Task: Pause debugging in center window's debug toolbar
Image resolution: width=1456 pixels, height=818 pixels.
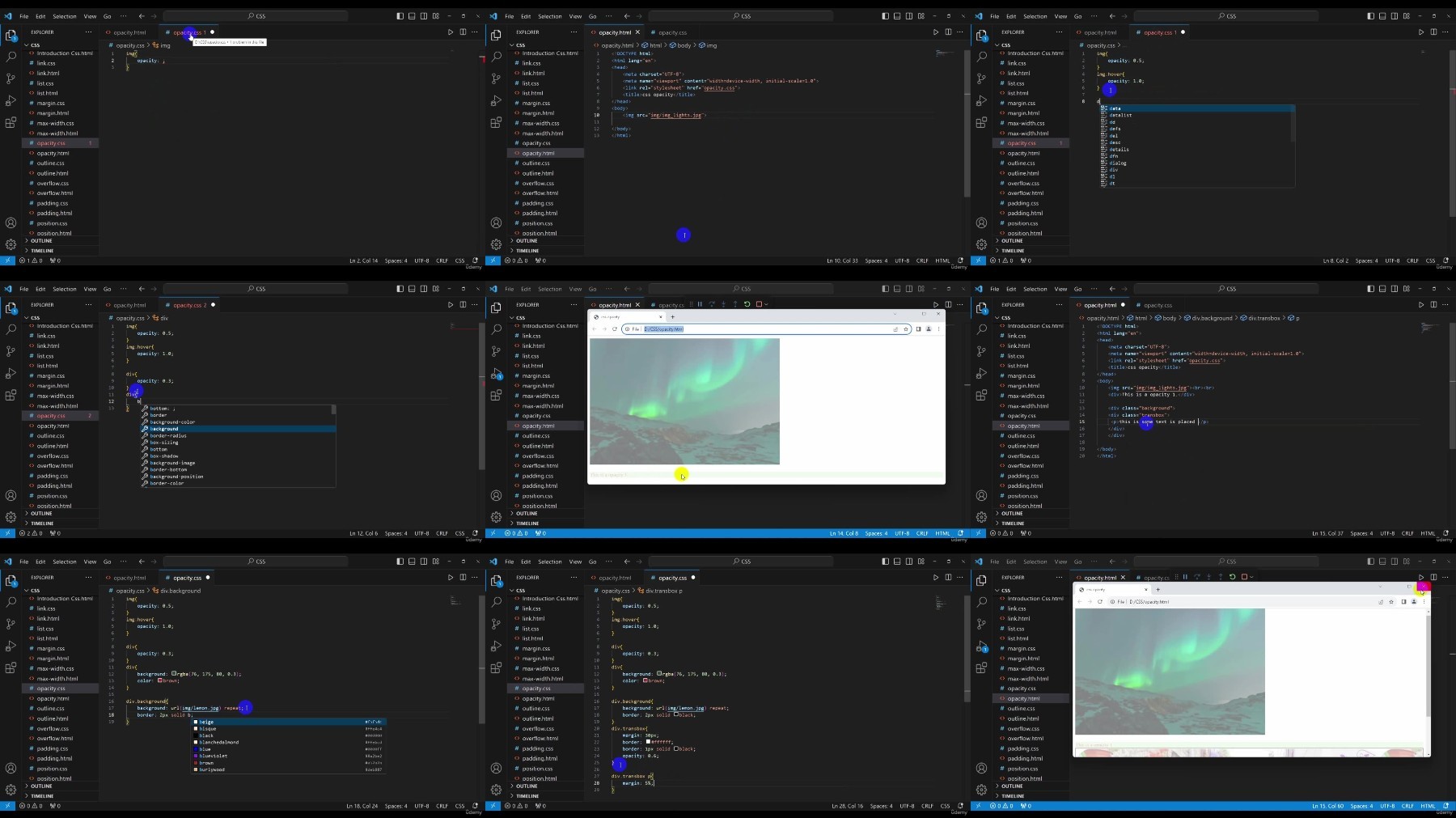Action: (x=700, y=304)
